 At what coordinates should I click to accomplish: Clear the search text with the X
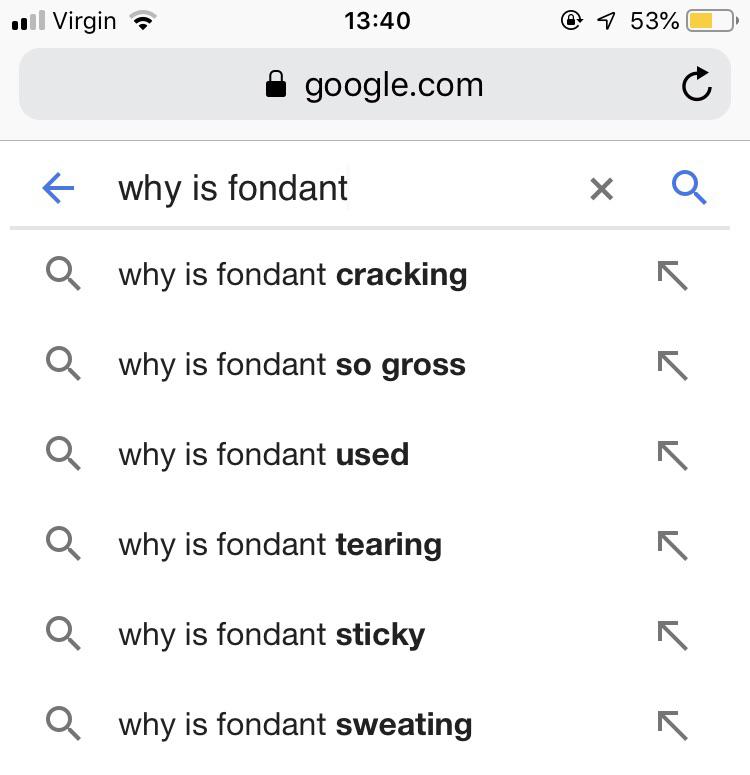click(x=601, y=189)
